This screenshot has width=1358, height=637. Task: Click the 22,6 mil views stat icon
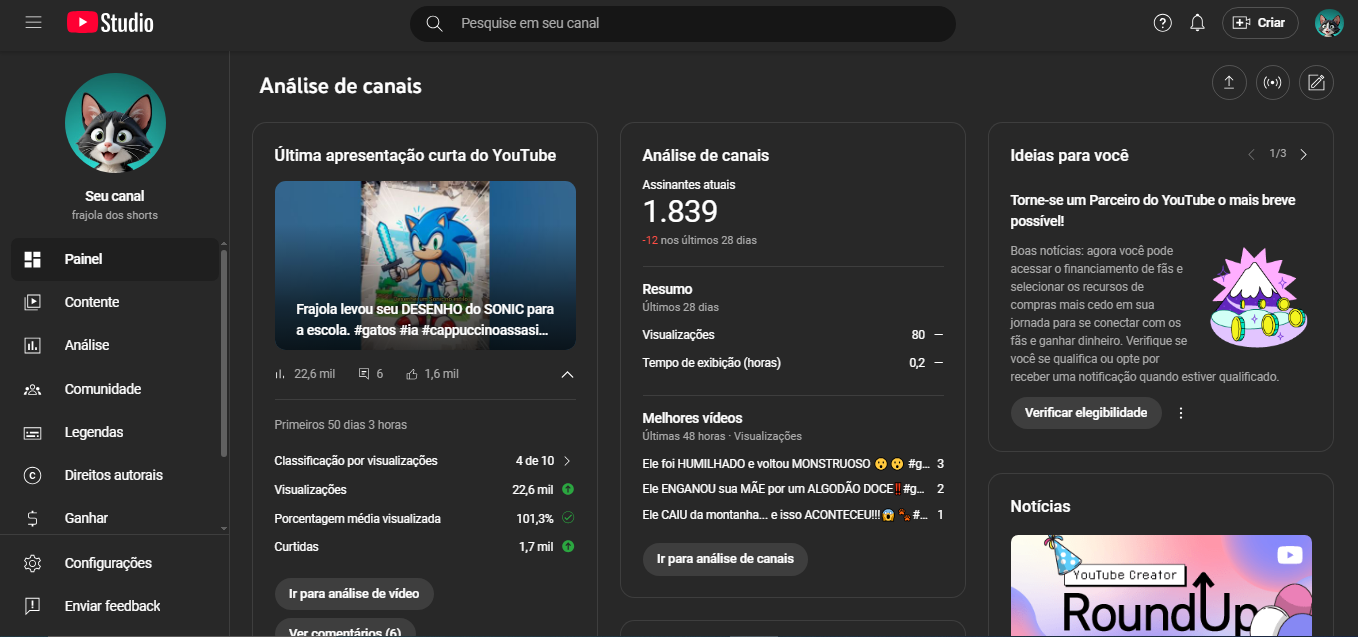[280, 374]
